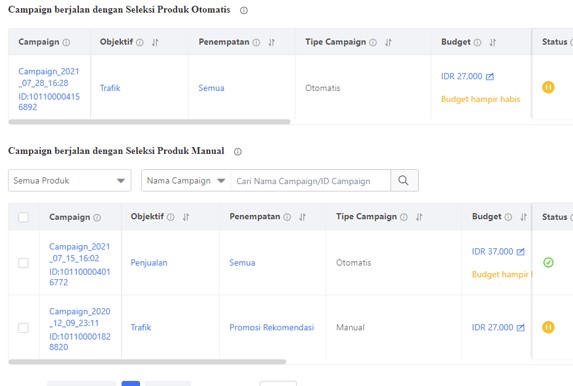Sort manual table by Tipe Campaign arrows
The width and height of the screenshot is (573, 386).
coord(419,217)
